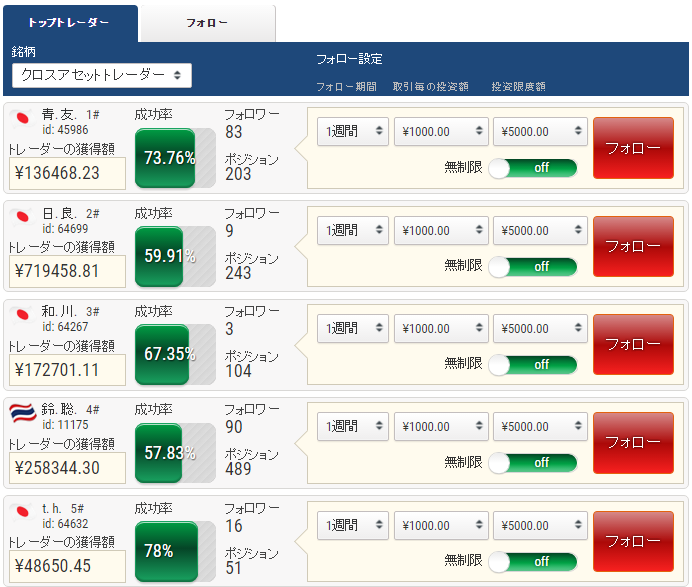Click earnings field ¥172701.11

point(67,370)
